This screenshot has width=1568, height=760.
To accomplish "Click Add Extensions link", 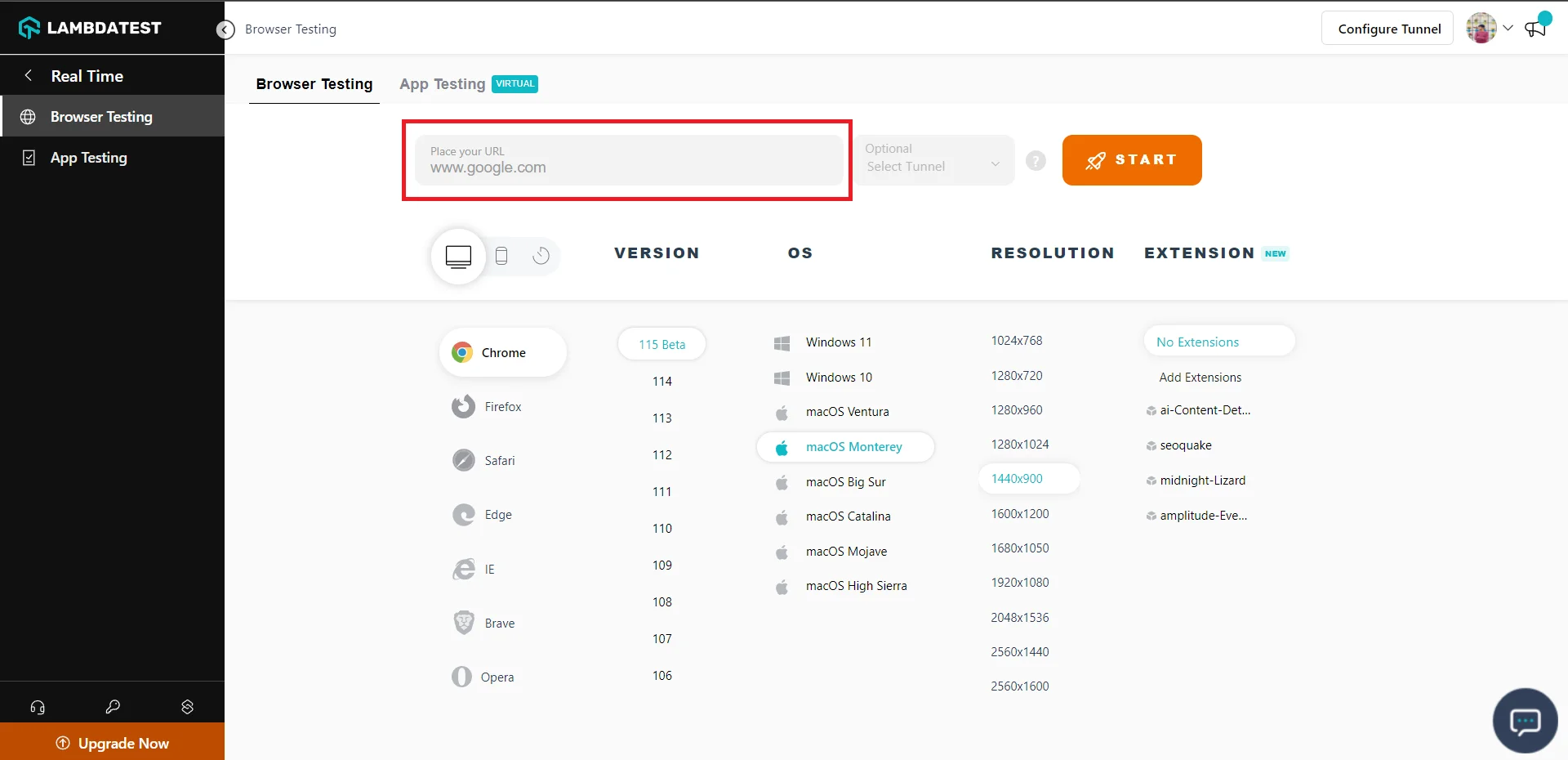I will coord(1200,378).
